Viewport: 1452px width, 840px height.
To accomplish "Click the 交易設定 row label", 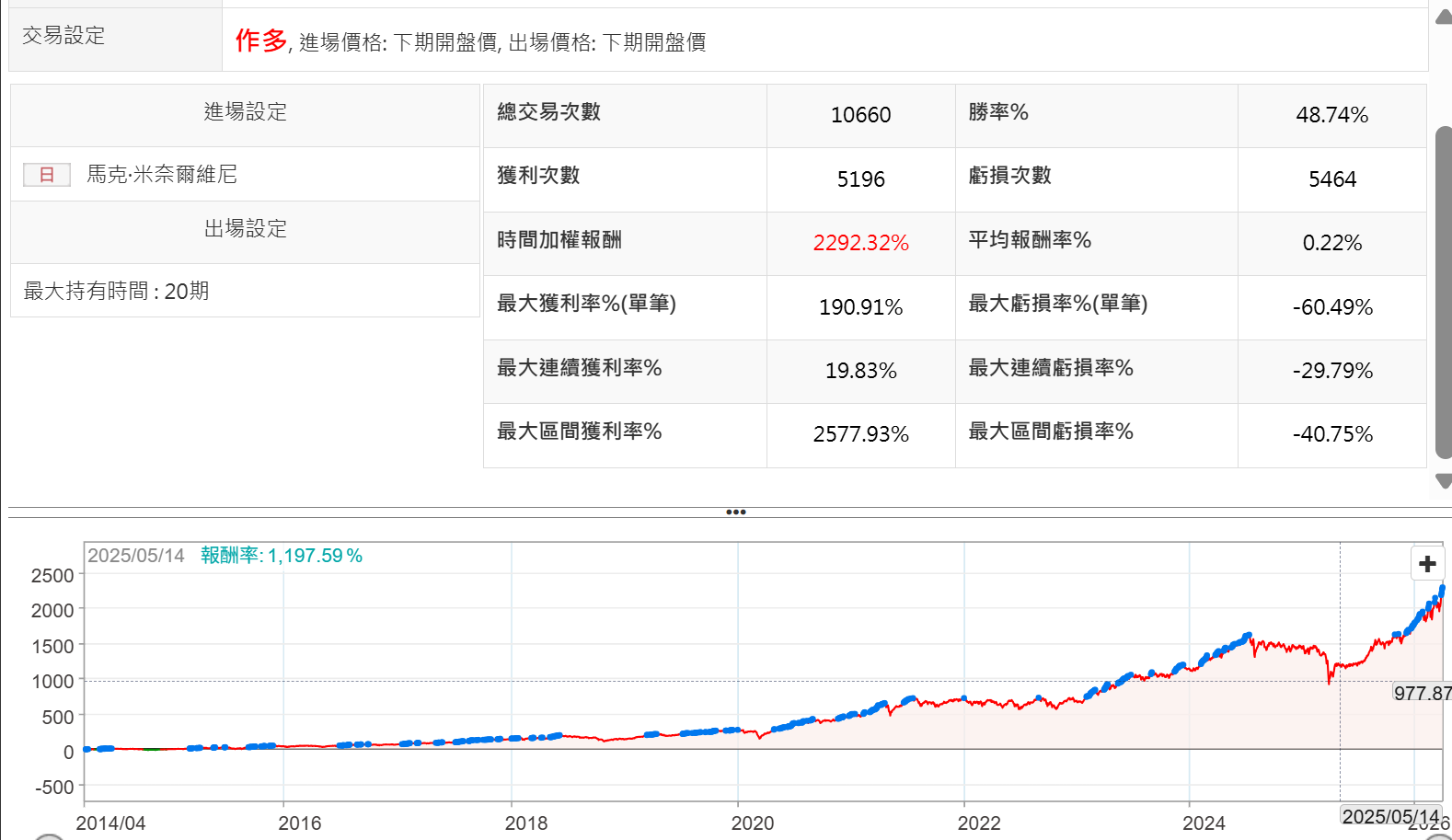I will pos(63,36).
